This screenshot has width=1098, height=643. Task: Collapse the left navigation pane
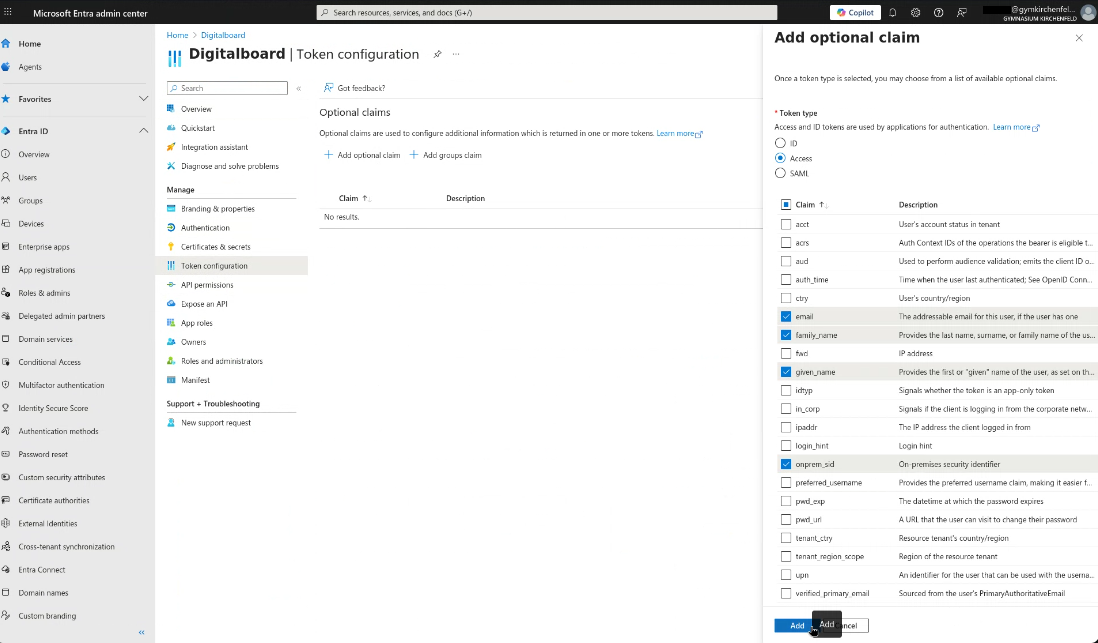coord(140,632)
